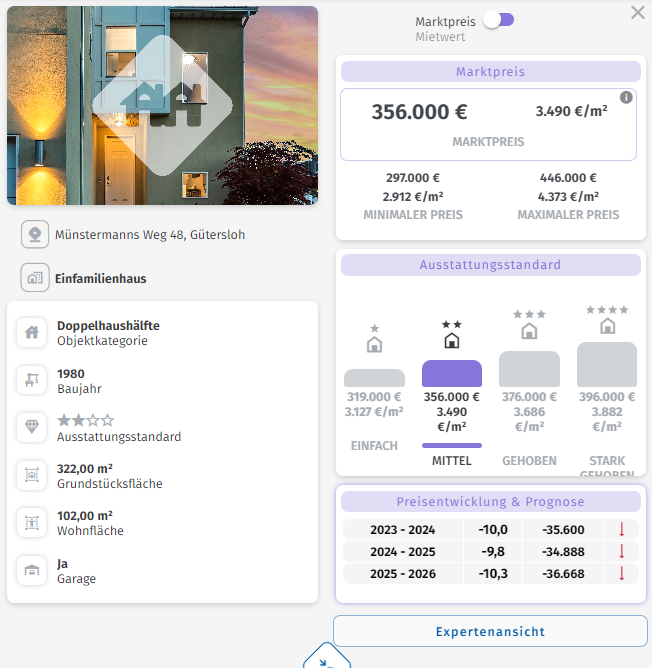Viewport: 652px width, 668px height.
Task: Click the Ausstattungsstandard section header
Action: point(490,265)
